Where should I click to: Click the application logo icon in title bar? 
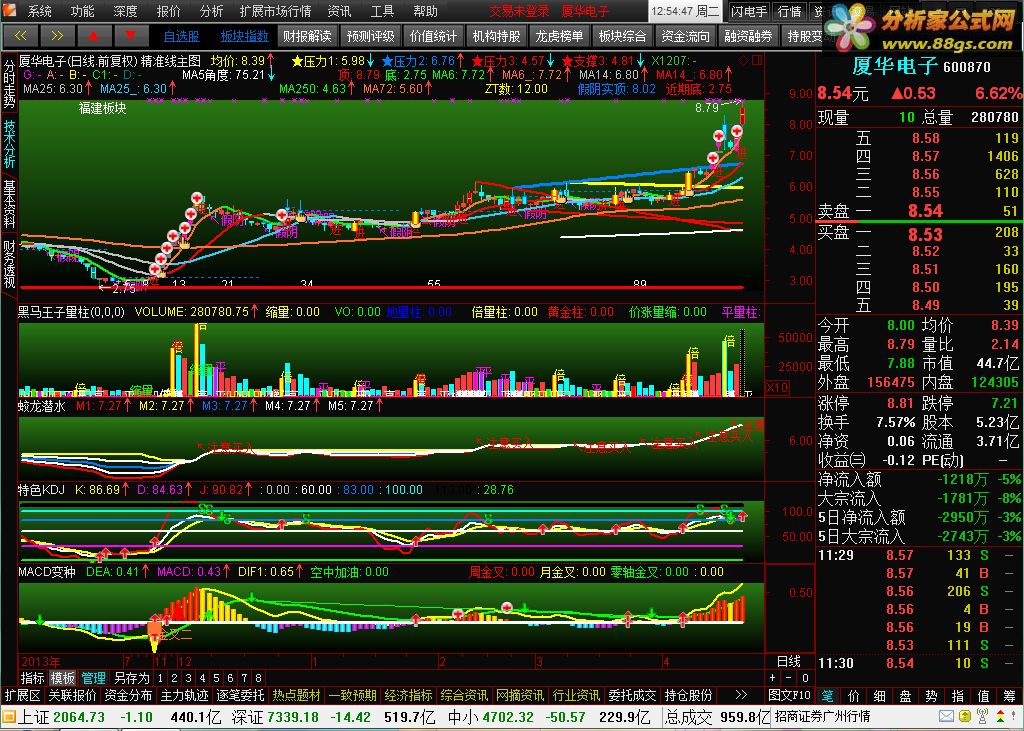(x=9, y=10)
